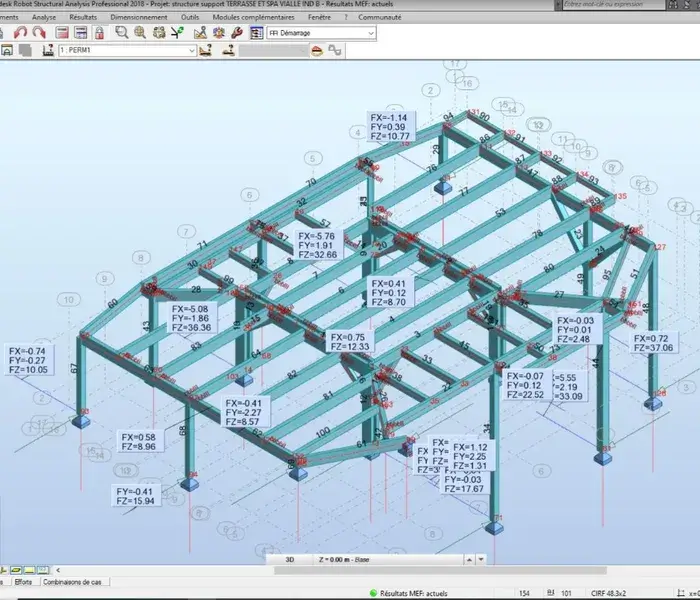The image size is (700, 600).
Task: Open the FR Démarrage layout dropdown
Action: coord(371,32)
